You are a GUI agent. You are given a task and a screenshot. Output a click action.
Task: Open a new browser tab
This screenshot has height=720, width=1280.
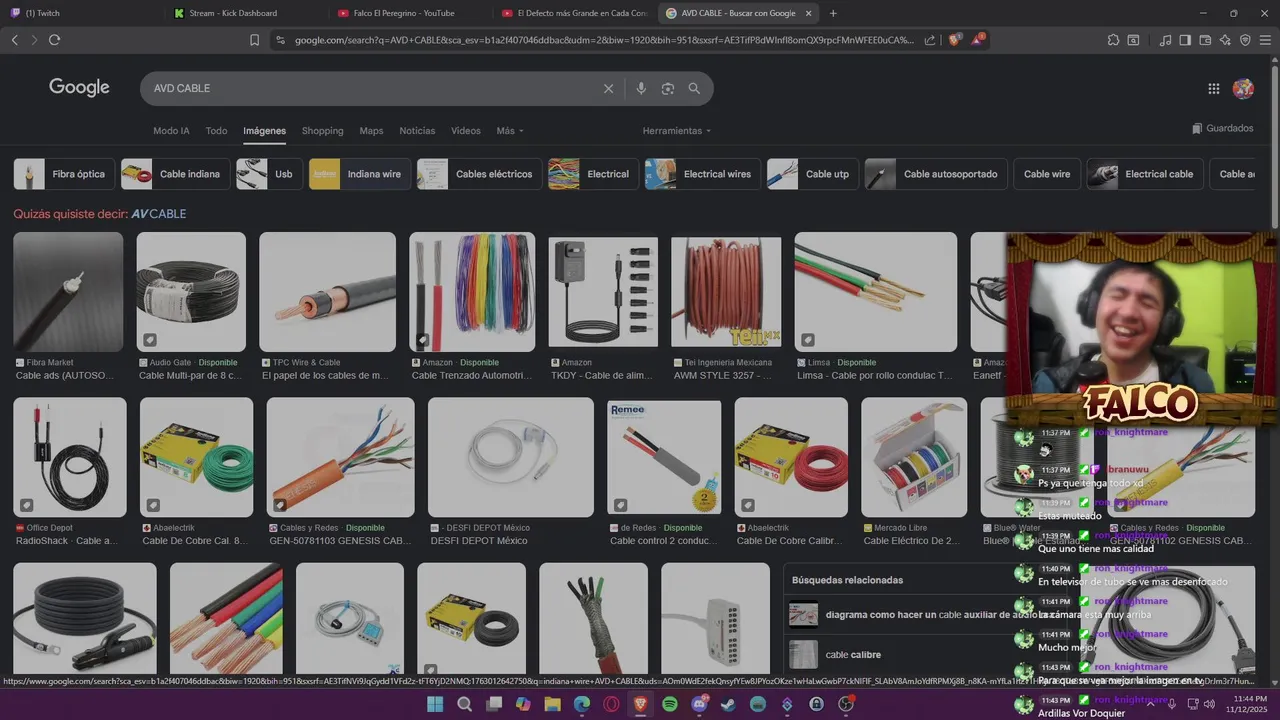coord(833,13)
